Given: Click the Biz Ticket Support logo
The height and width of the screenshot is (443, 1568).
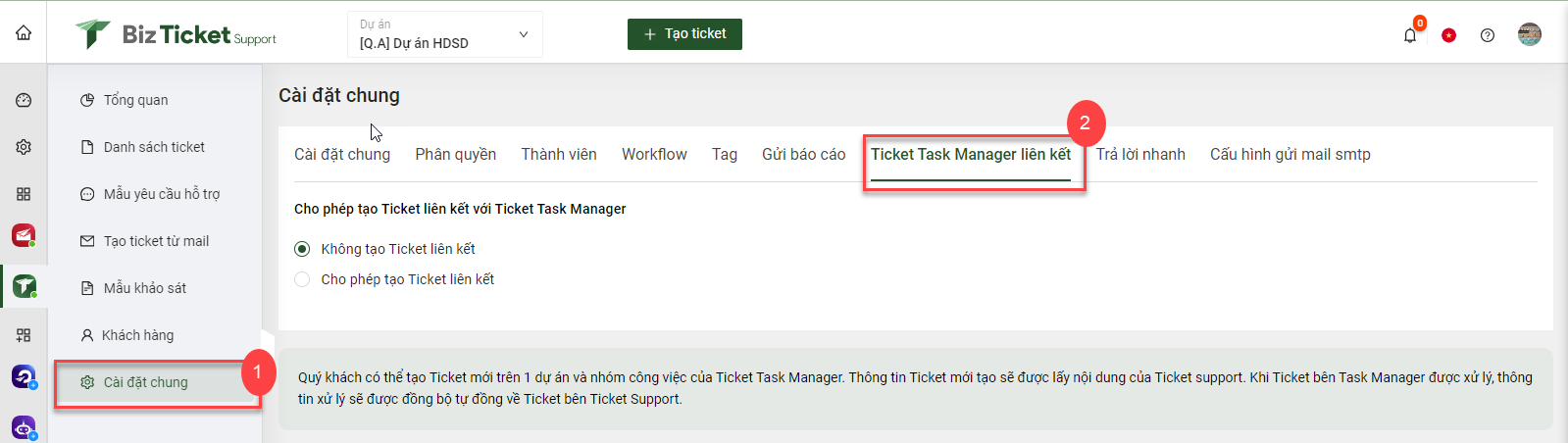Looking at the screenshot, I should (x=176, y=34).
